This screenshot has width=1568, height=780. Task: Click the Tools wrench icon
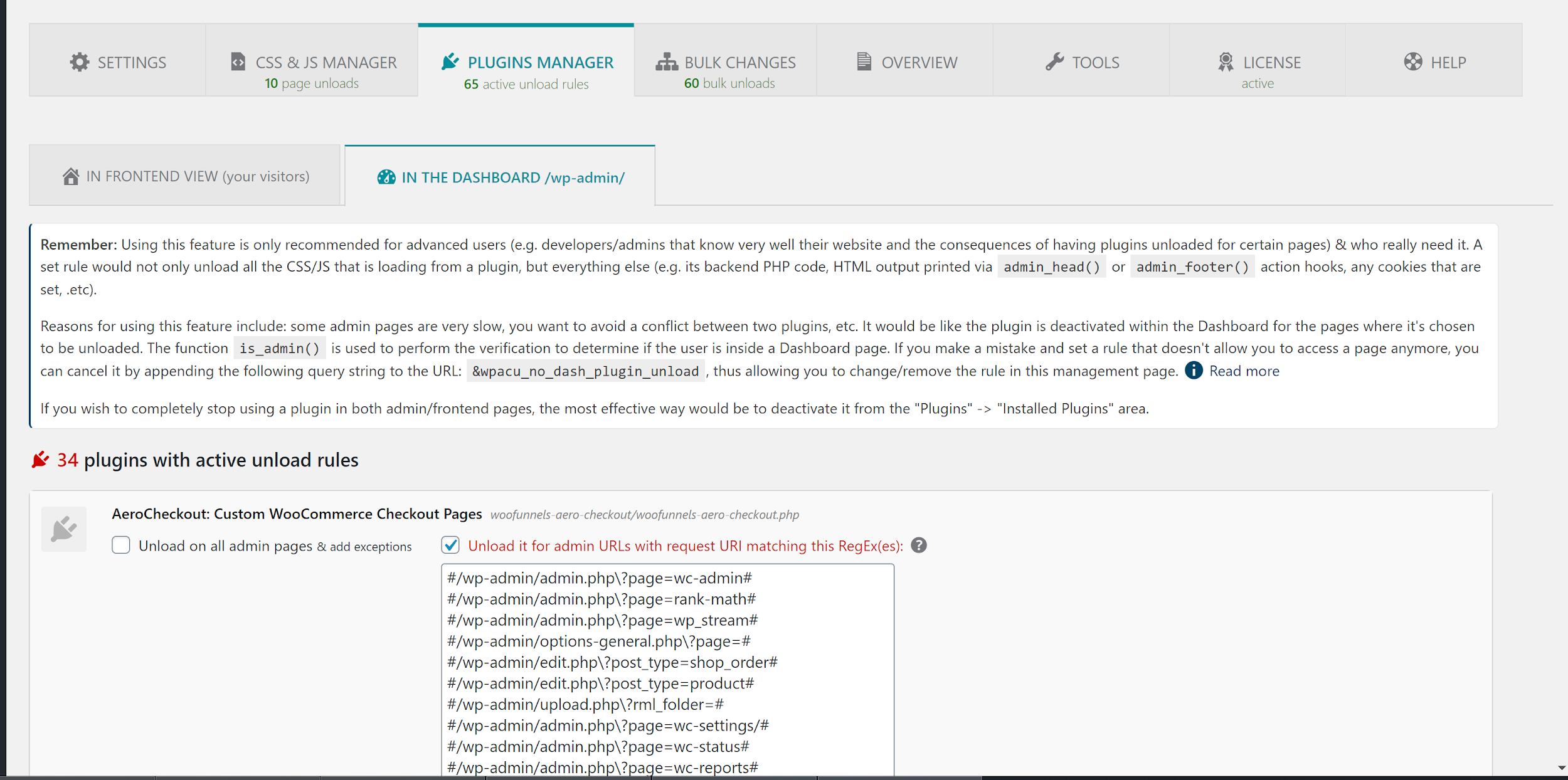coord(1054,61)
